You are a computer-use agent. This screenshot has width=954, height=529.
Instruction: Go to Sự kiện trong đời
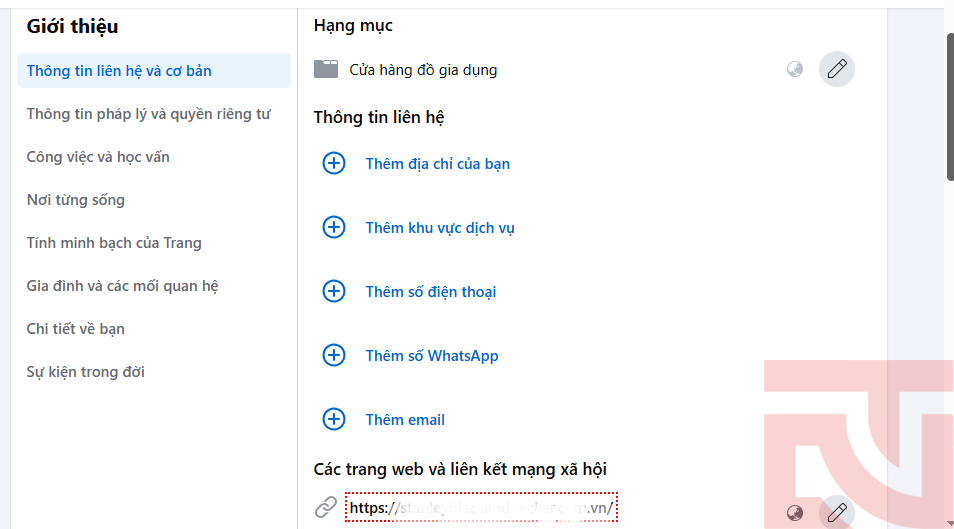(x=85, y=372)
